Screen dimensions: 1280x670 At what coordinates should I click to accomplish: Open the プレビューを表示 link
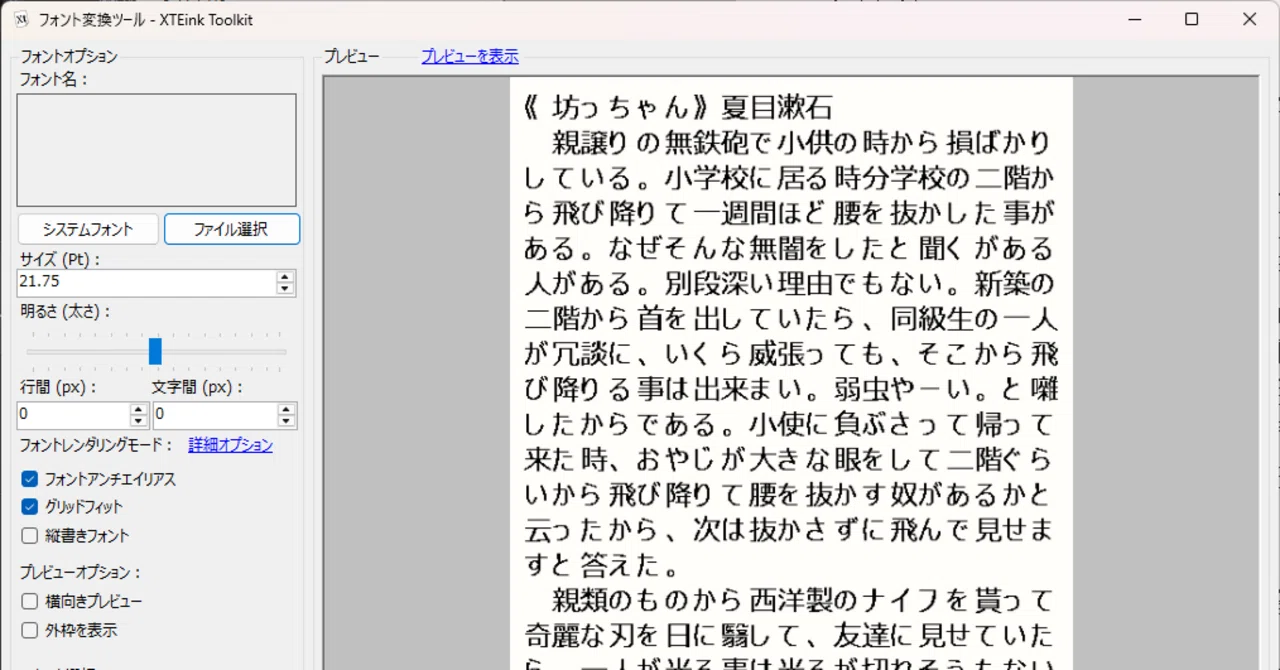tap(470, 57)
